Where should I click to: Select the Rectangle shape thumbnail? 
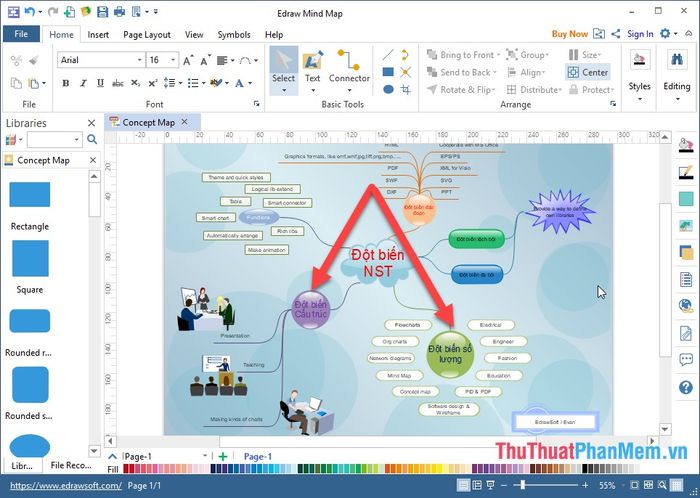(x=29, y=195)
